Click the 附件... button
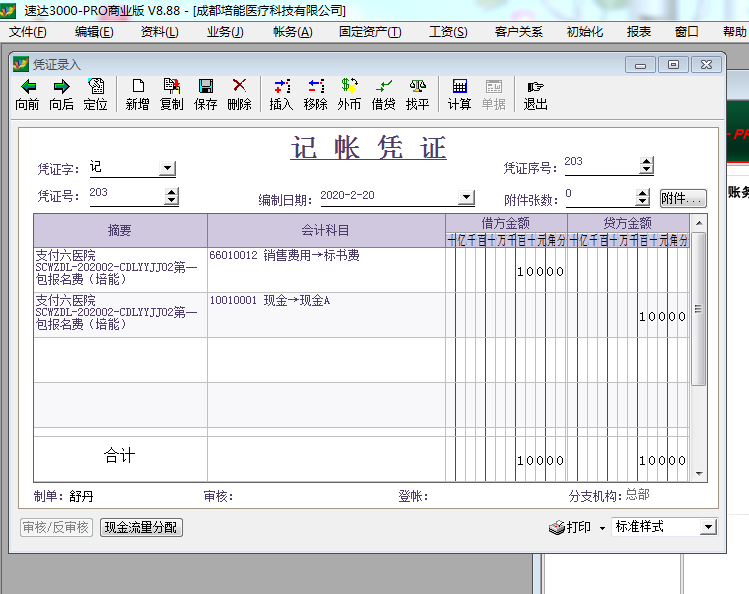The height and width of the screenshot is (594, 749). tap(683, 198)
